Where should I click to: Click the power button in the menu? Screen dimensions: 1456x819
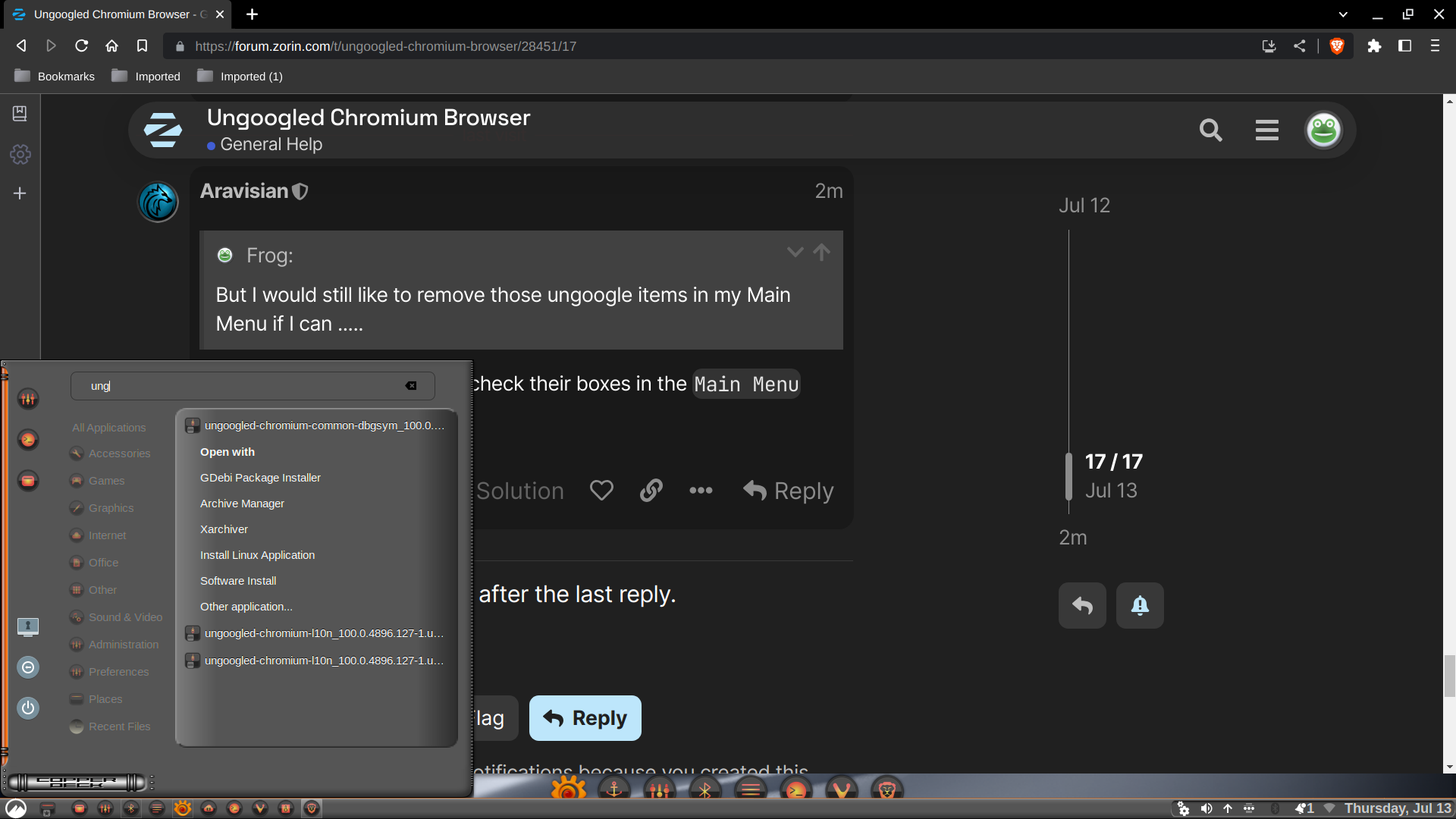point(28,708)
